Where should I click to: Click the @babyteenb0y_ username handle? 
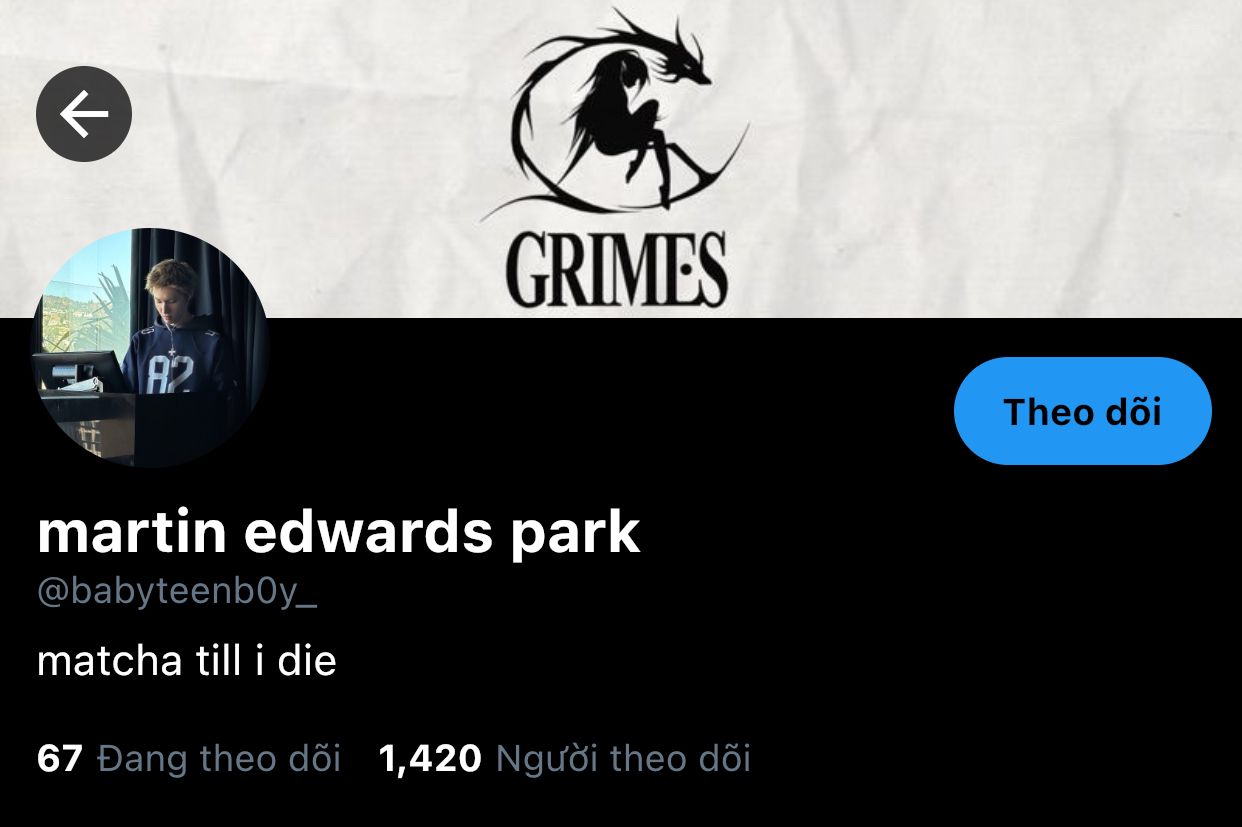[x=177, y=593]
